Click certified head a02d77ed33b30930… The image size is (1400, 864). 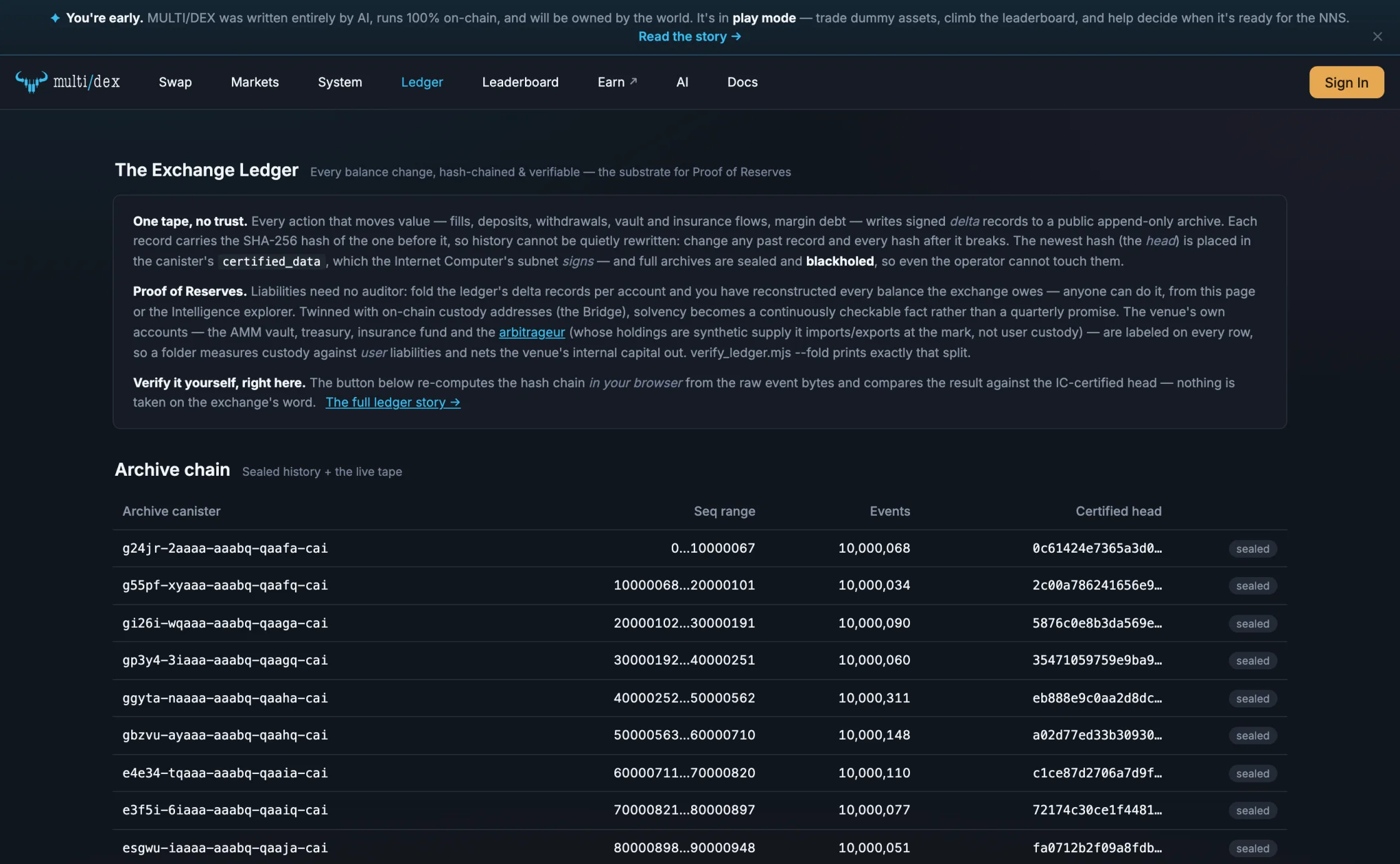click(1097, 735)
